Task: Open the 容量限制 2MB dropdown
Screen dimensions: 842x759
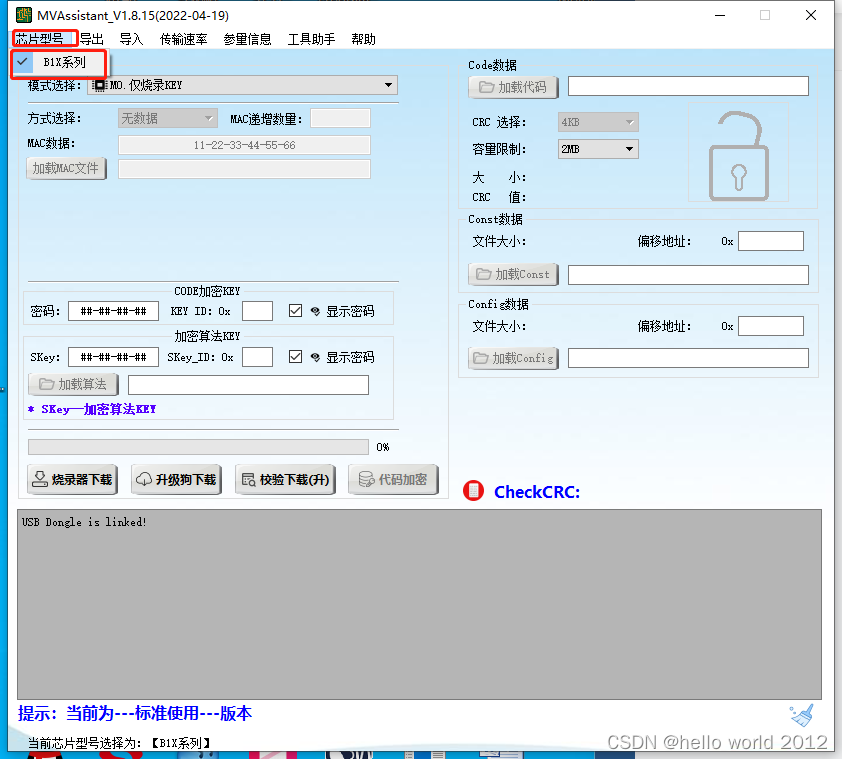Action: (598, 149)
